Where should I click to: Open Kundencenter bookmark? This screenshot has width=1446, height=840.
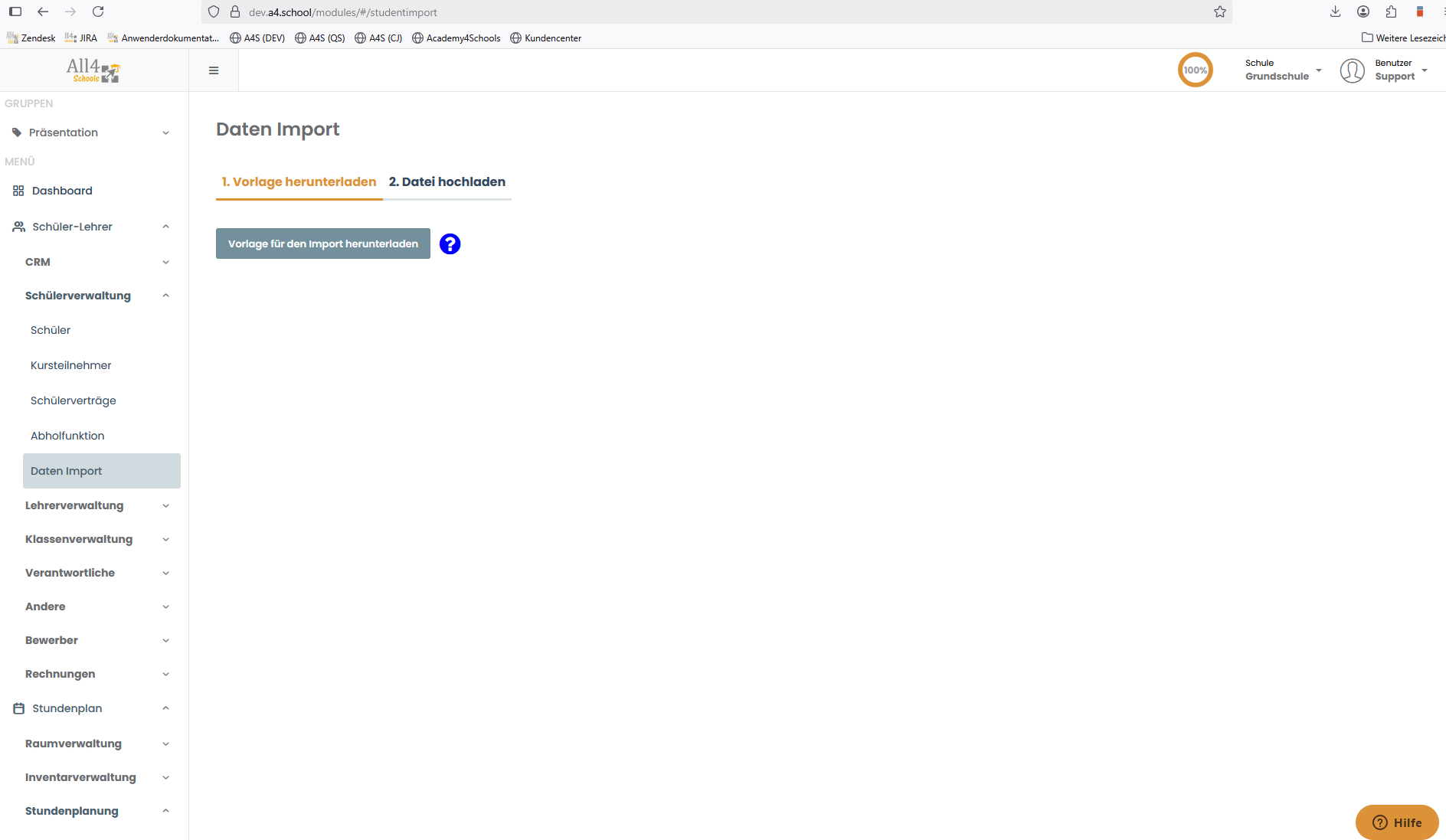tap(546, 38)
